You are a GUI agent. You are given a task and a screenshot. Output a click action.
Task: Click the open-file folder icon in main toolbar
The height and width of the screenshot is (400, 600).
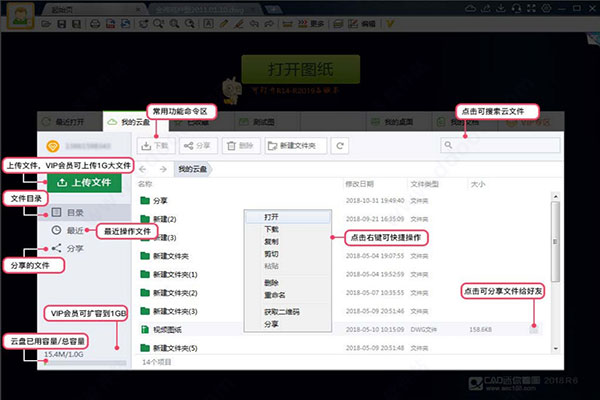[x=46, y=24]
